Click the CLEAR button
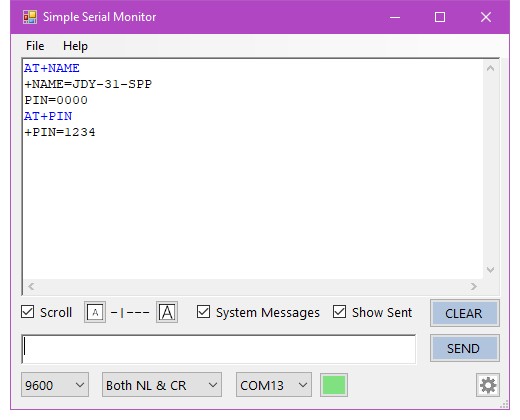The height and width of the screenshot is (420, 520). [x=465, y=313]
